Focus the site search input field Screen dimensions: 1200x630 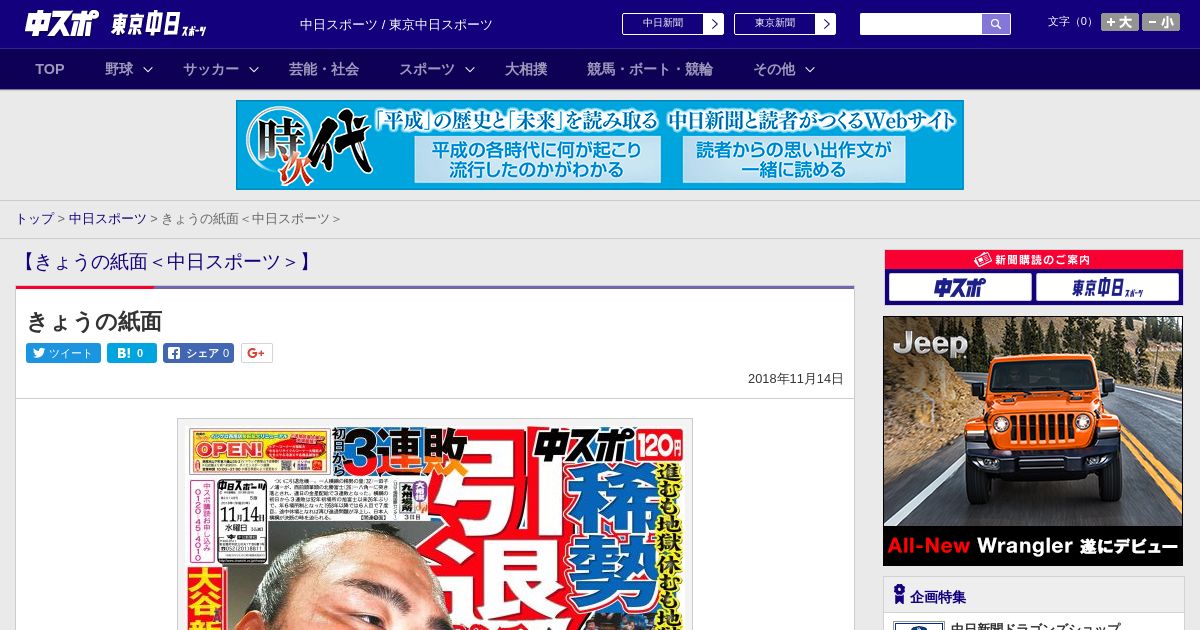point(921,24)
